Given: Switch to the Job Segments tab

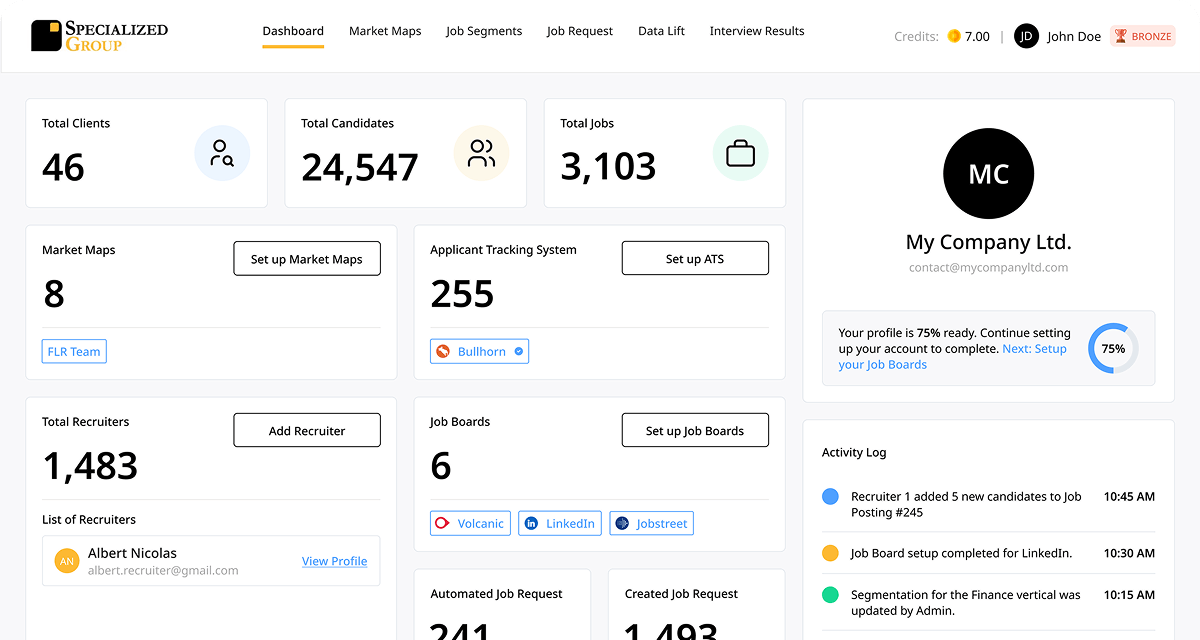Looking at the screenshot, I should click(x=484, y=31).
